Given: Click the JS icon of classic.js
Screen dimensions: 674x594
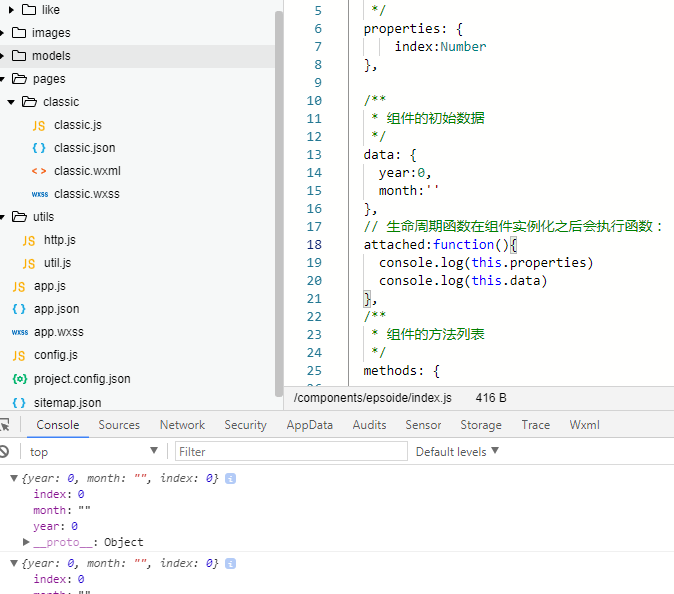Looking at the screenshot, I should pyautogui.click(x=39, y=126).
